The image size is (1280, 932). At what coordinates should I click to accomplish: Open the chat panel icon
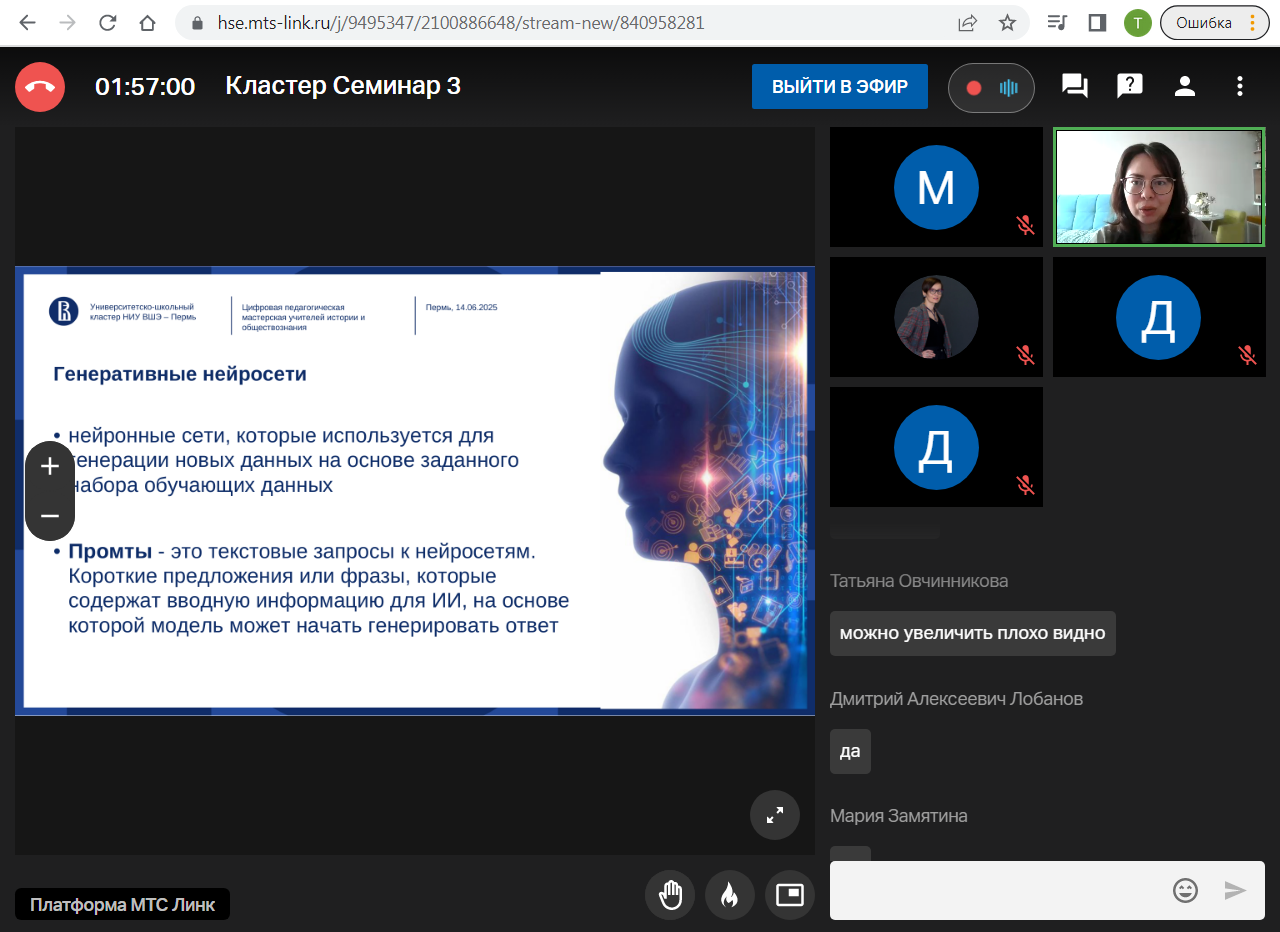click(x=1074, y=87)
